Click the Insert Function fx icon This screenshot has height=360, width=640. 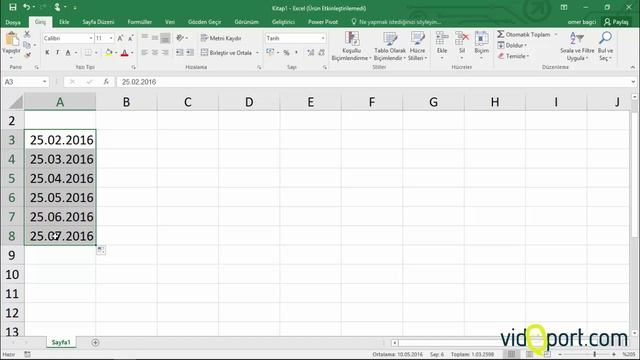pyautogui.click(x=106, y=82)
